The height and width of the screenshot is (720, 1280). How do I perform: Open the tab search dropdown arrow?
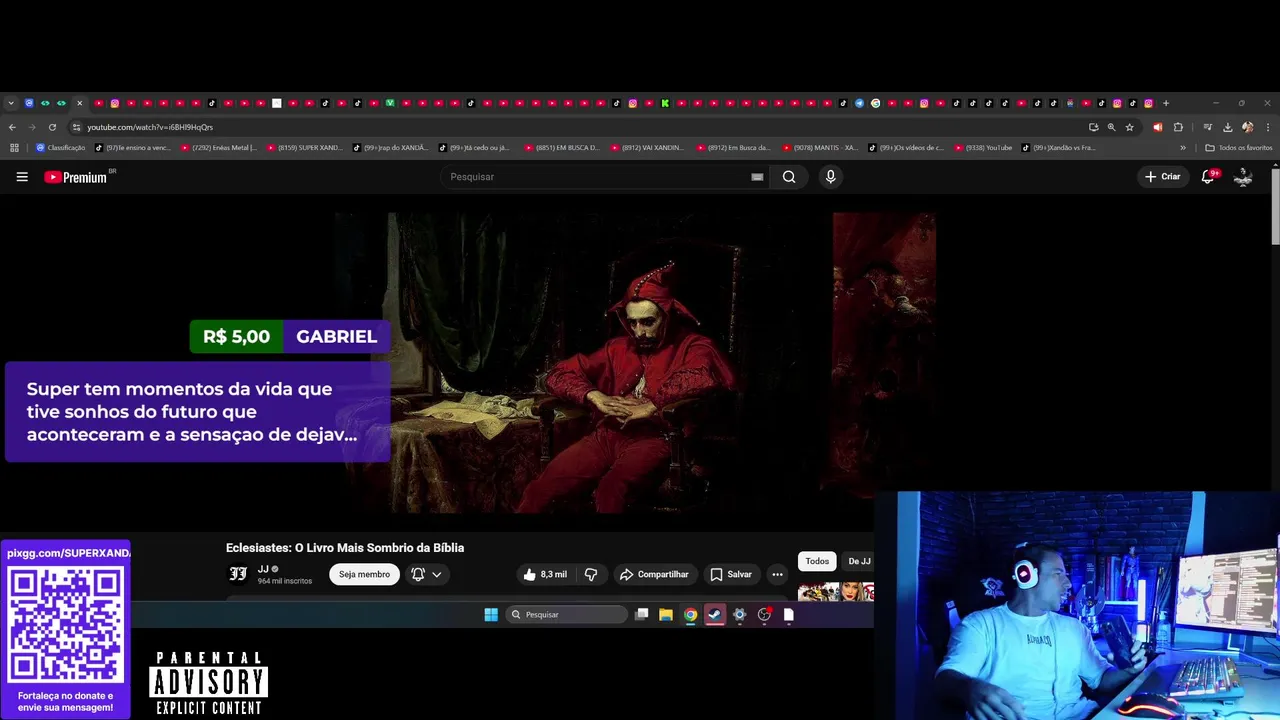tap(11, 103)
